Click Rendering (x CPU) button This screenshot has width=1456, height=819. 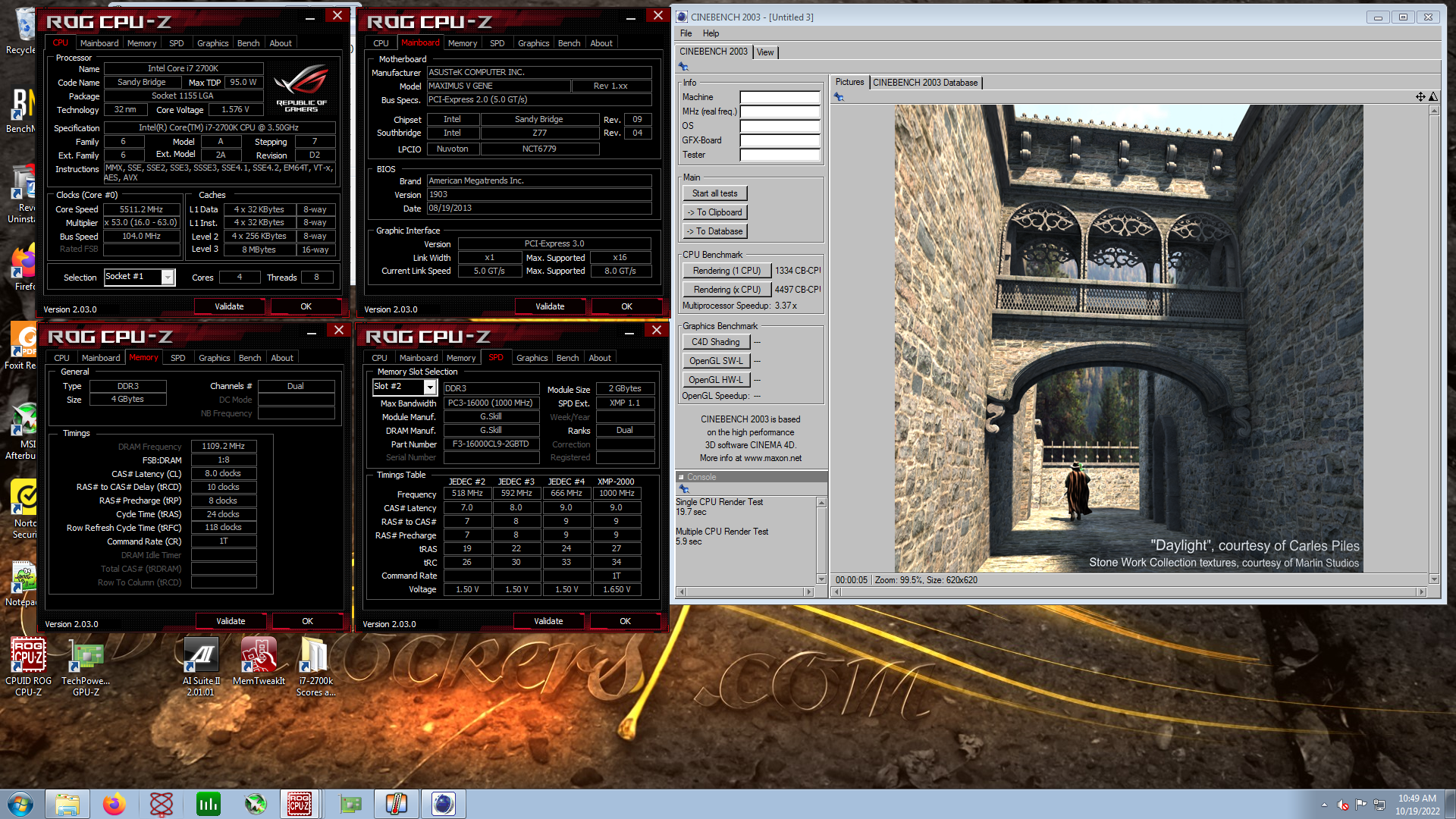click(726, 290)
